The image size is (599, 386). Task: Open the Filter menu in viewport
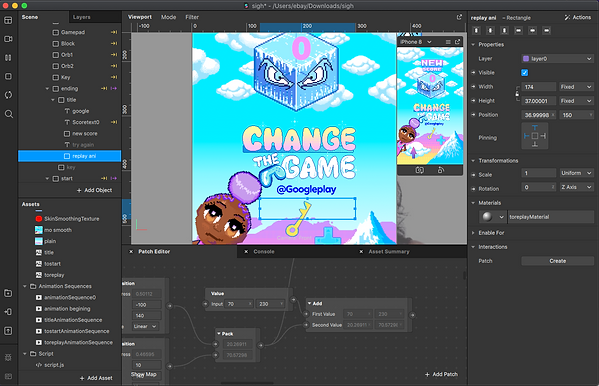[192, 17]
